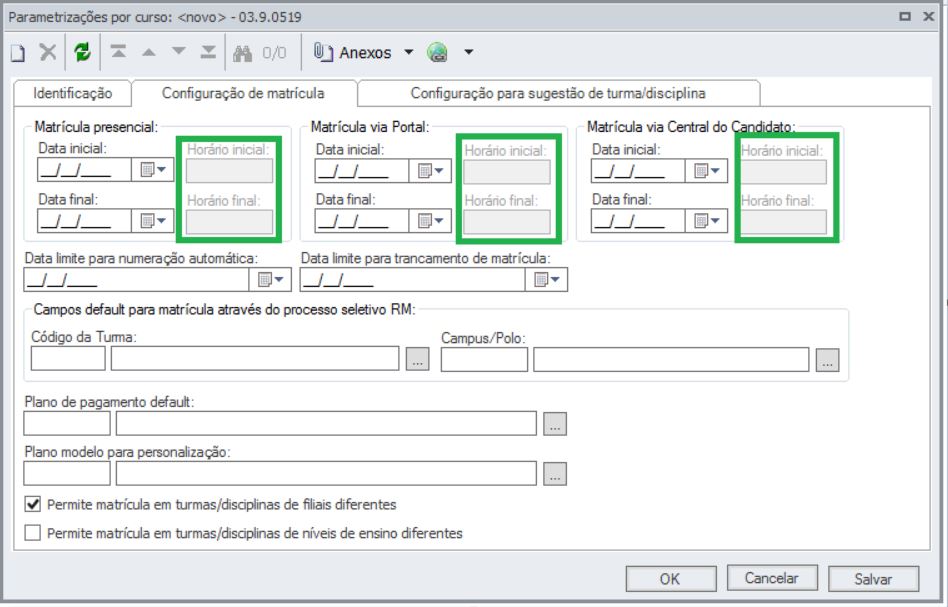Click the Delete X toolbar icon
Screen dimensions: 948x607
tap(48, 53)
